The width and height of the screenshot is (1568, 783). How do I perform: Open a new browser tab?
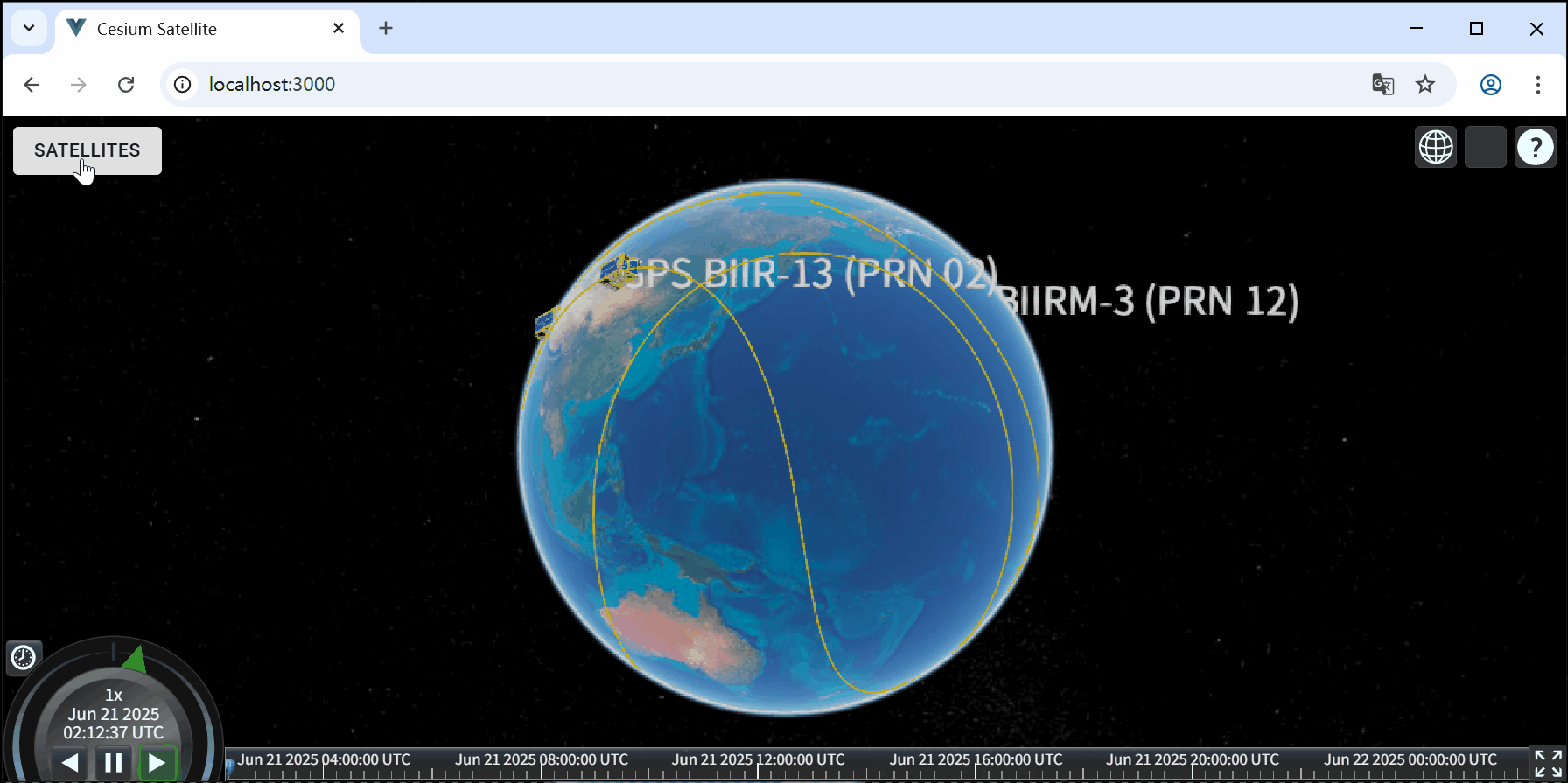click(386, 28)
